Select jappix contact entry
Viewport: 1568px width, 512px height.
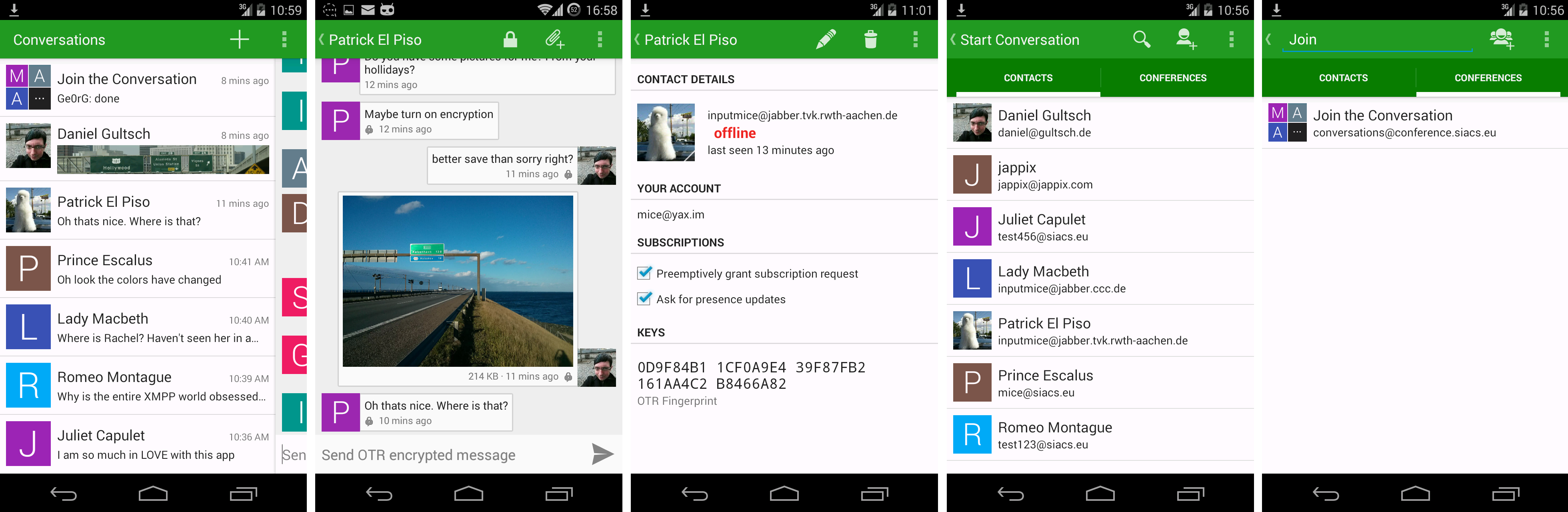tap(1099, 175)
